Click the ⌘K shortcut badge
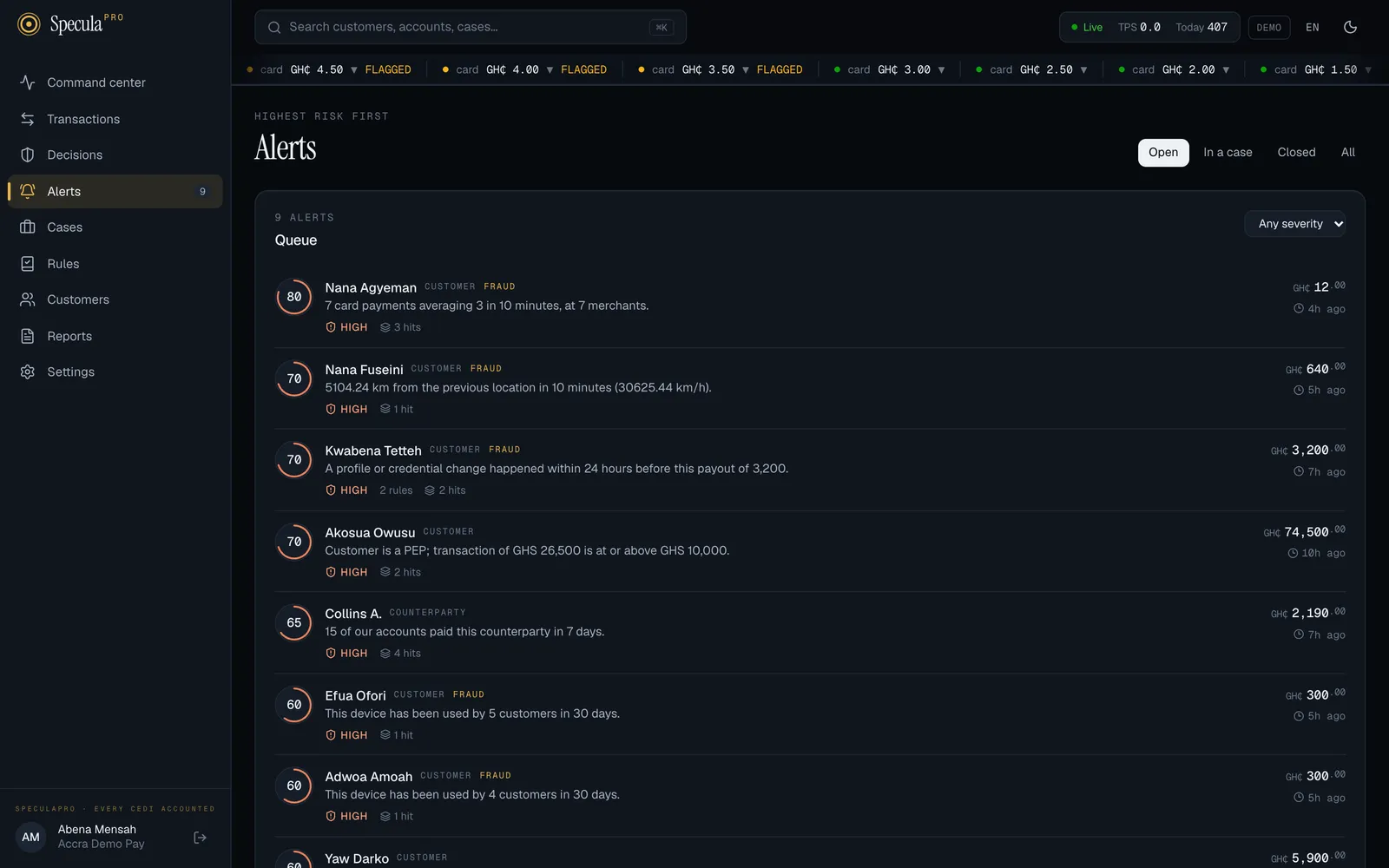This screenshot has height=868, width=1389. (662, 28)
